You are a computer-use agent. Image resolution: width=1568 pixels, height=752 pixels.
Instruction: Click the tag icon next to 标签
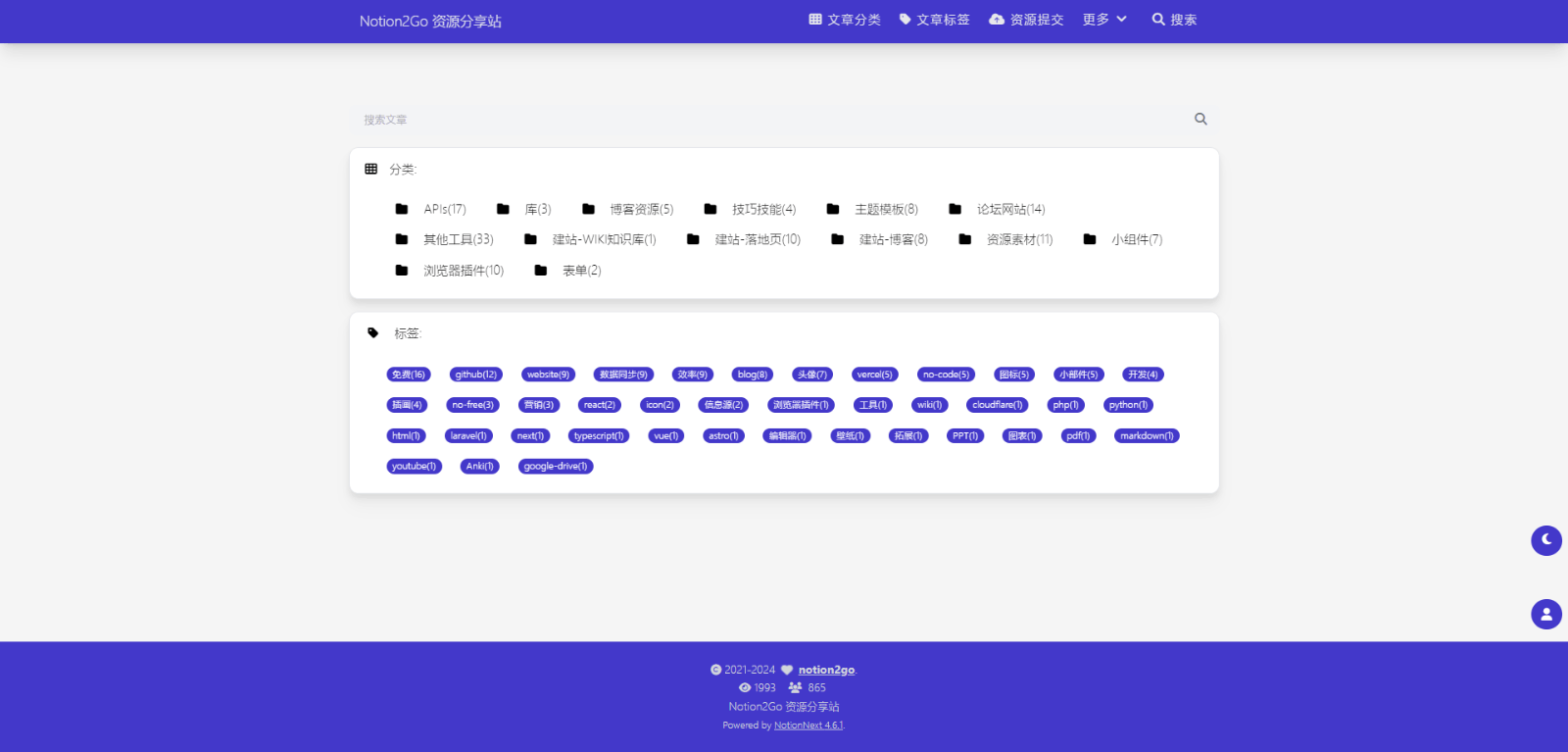[x=372, y=333]
